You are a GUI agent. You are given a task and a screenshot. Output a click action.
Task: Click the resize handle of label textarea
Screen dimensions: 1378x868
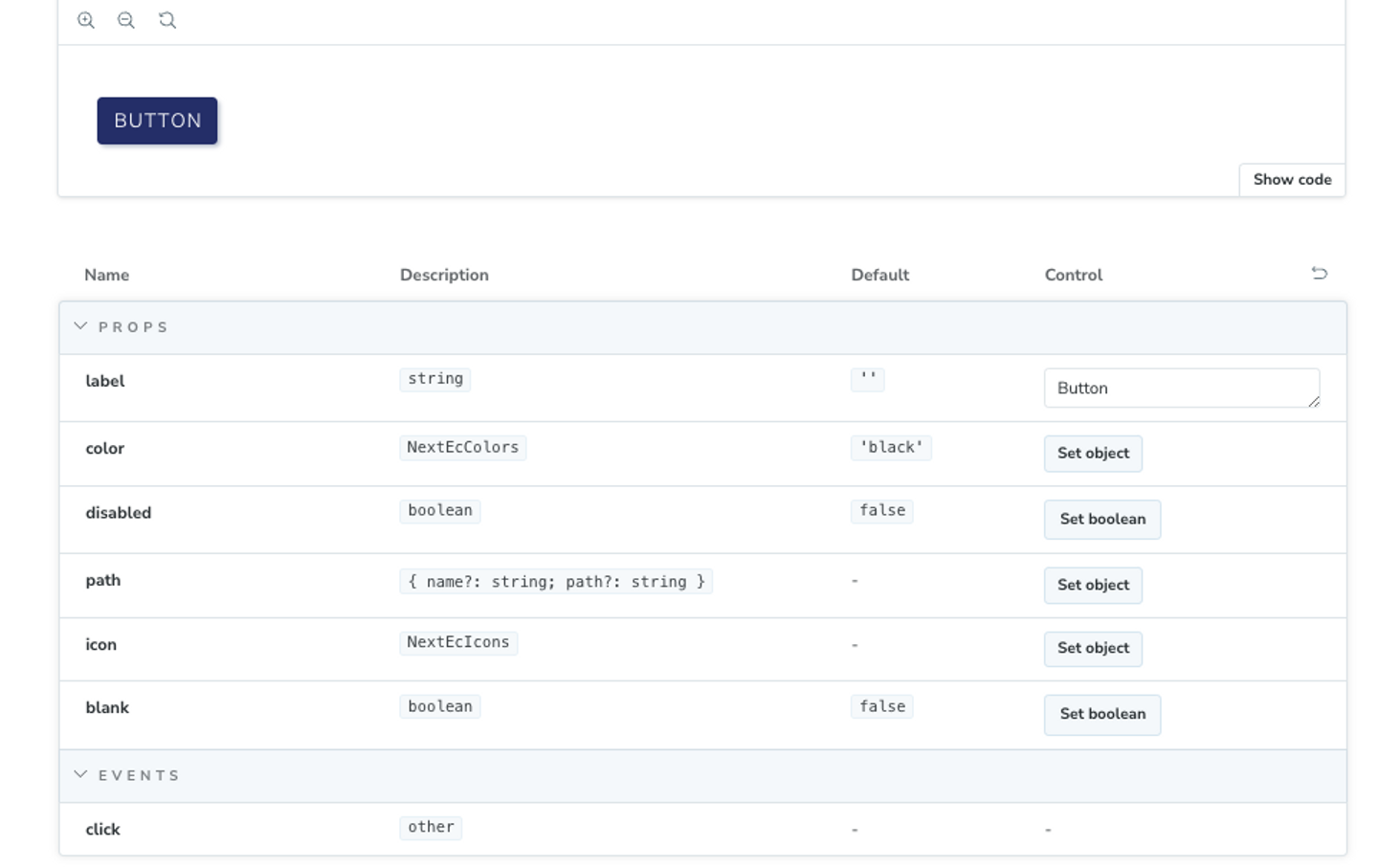click(1314, 402)
